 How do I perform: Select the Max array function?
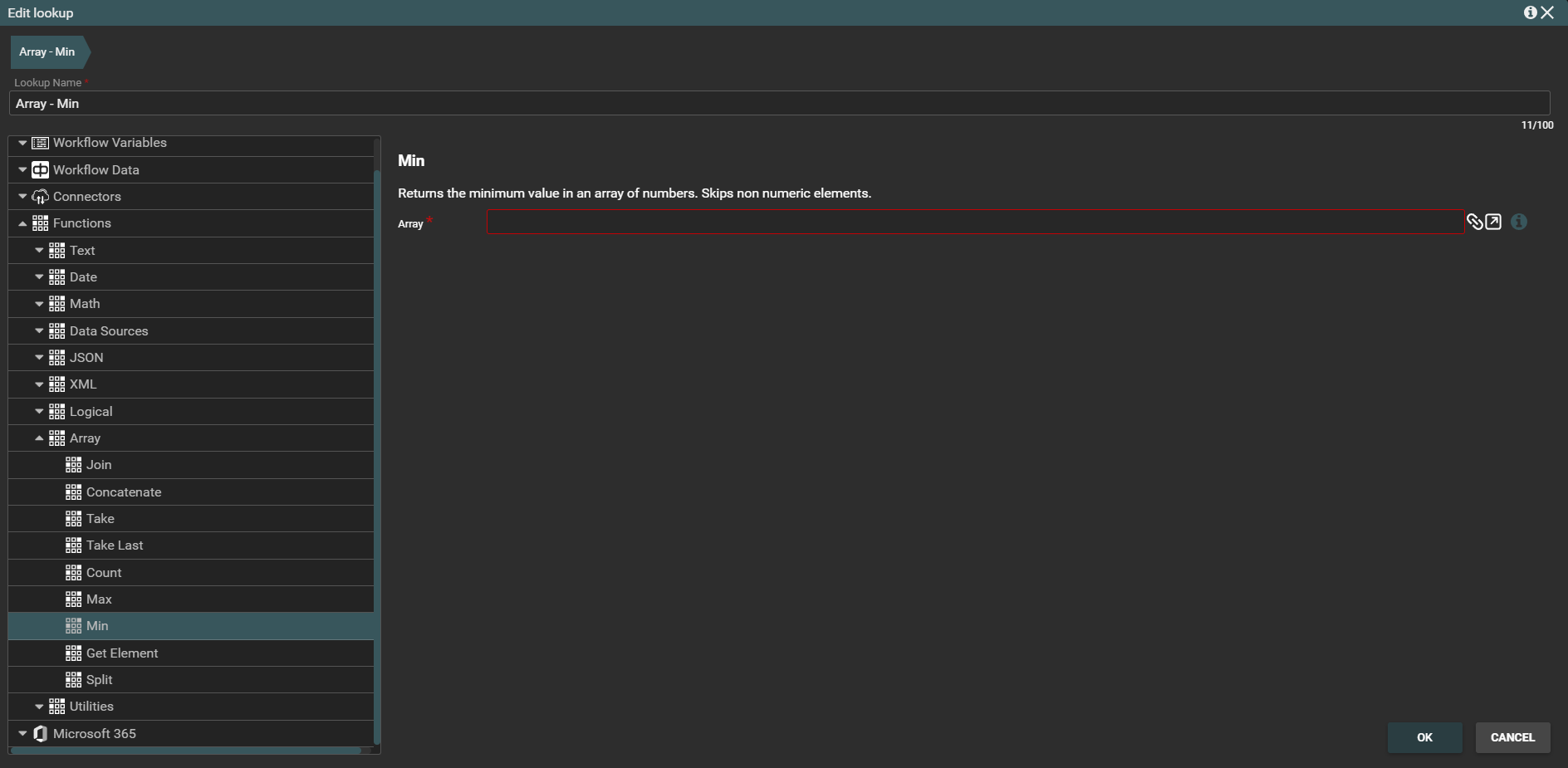point(99,599)
